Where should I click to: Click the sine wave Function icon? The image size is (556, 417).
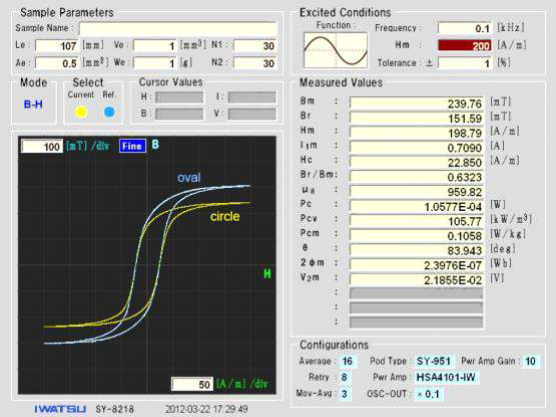[x=335, y=50]
